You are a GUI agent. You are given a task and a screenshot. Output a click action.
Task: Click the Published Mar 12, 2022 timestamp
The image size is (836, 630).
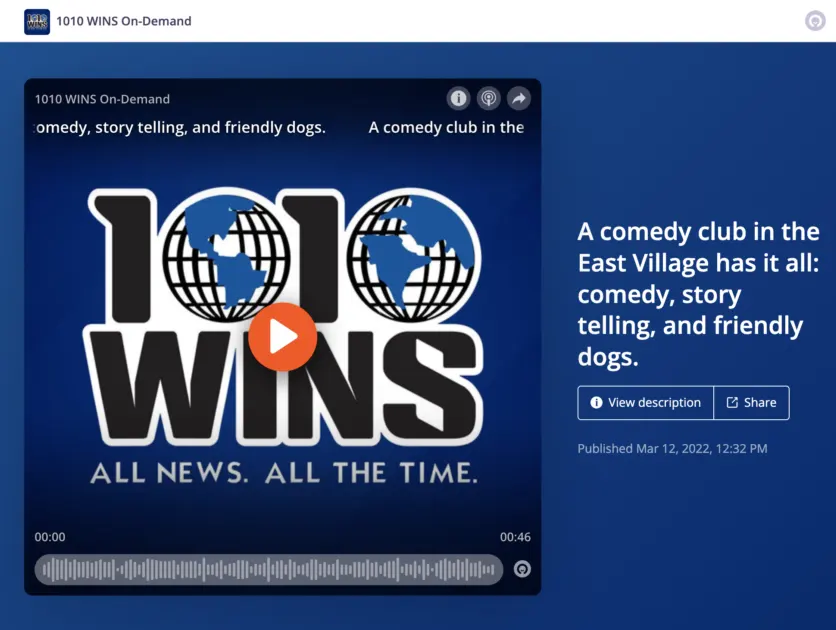coord(672,449)
